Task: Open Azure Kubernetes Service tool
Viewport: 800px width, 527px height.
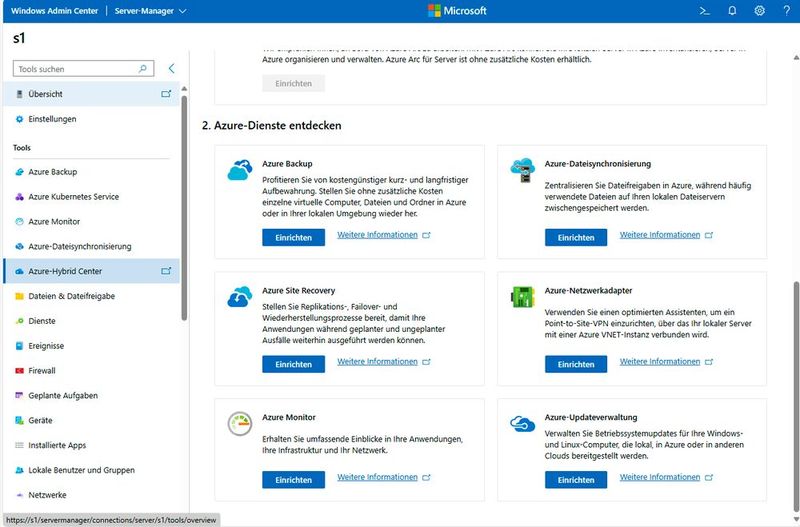Action: tap(91, 196)
